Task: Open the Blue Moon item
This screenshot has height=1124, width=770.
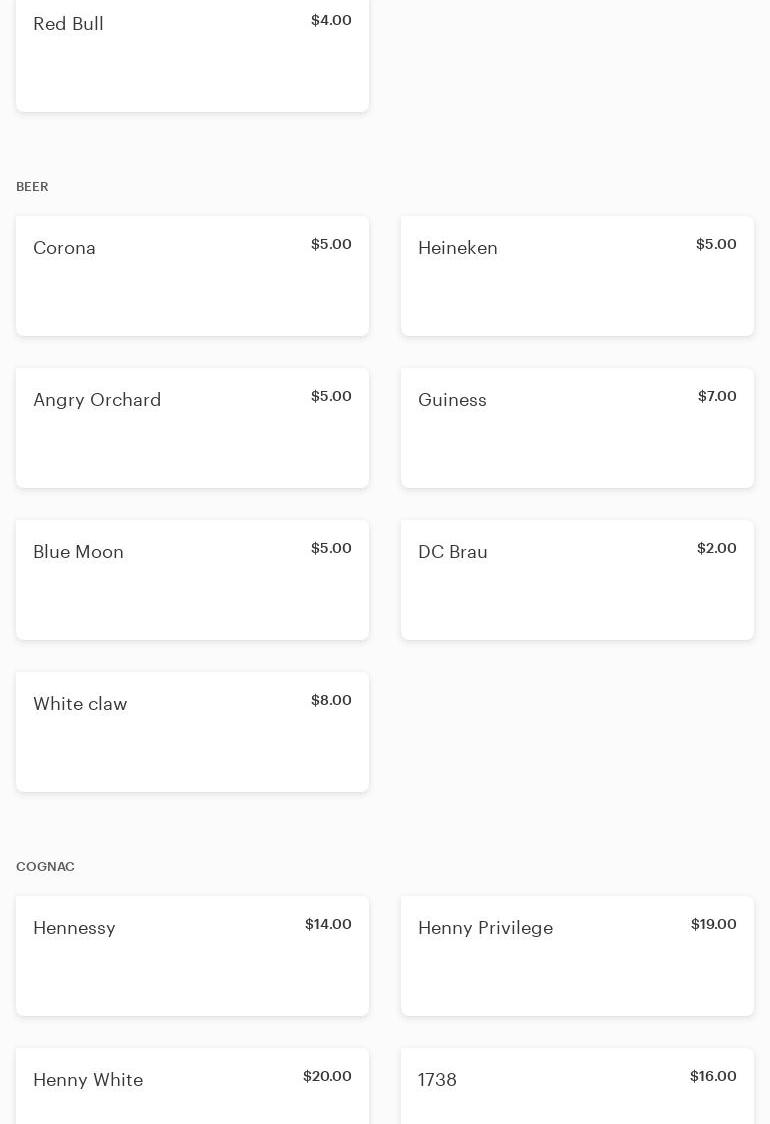Action: [192, 580]
